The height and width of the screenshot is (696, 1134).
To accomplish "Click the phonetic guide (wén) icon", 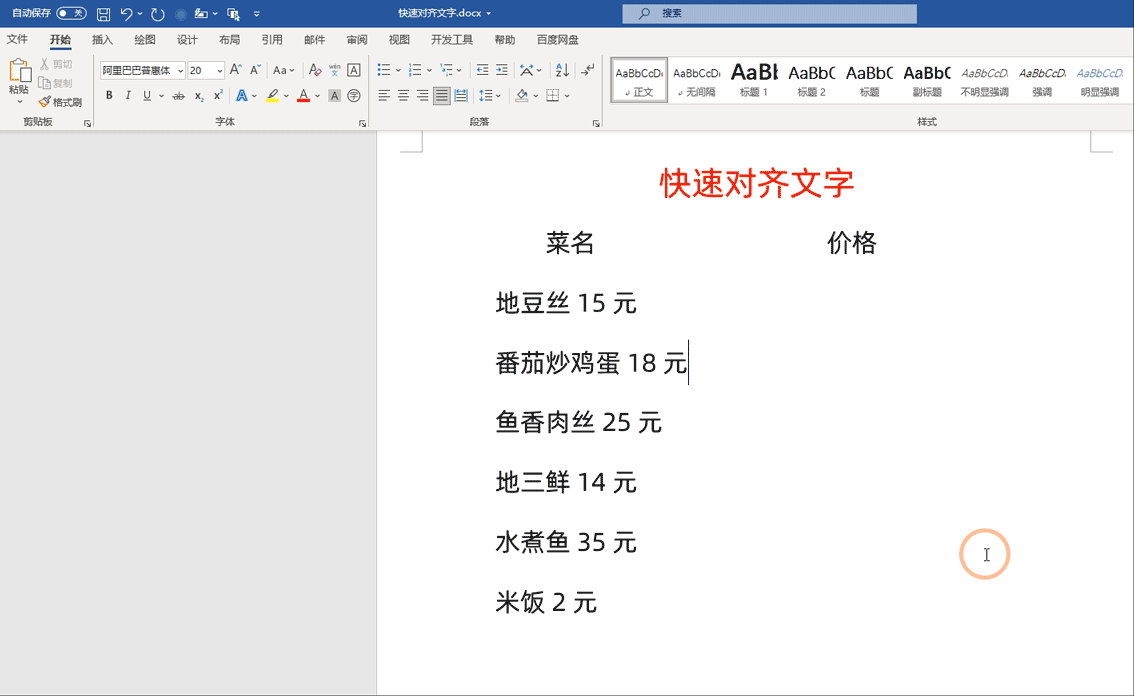I will point(334,70).
